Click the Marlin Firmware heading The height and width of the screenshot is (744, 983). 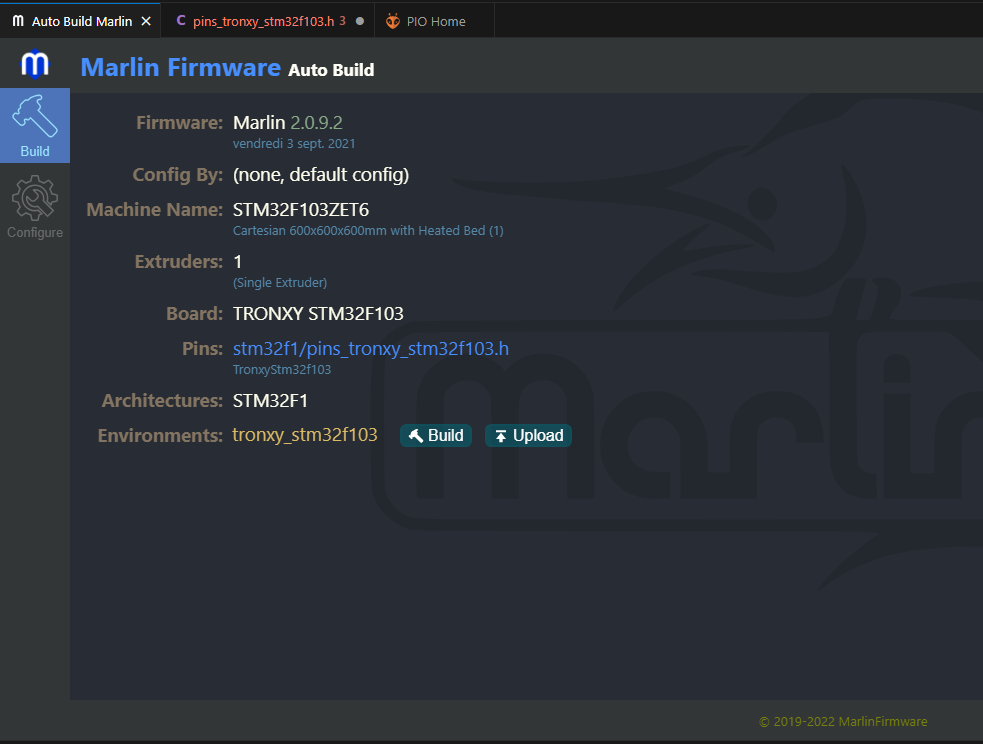click(181, 67)
